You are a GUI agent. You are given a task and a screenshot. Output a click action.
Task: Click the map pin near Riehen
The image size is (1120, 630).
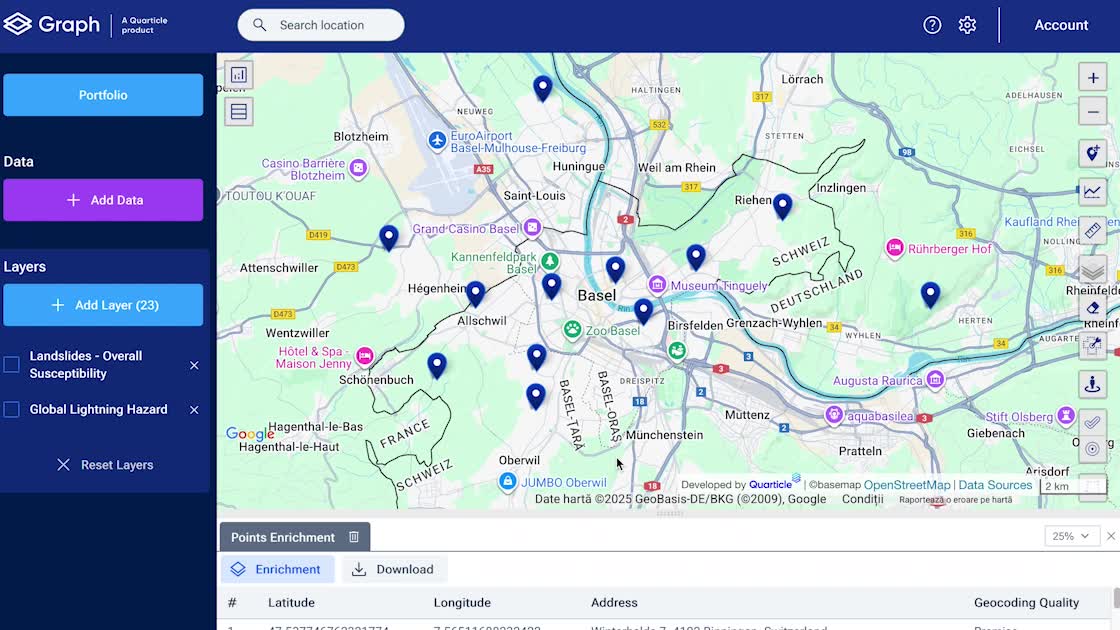783,206
